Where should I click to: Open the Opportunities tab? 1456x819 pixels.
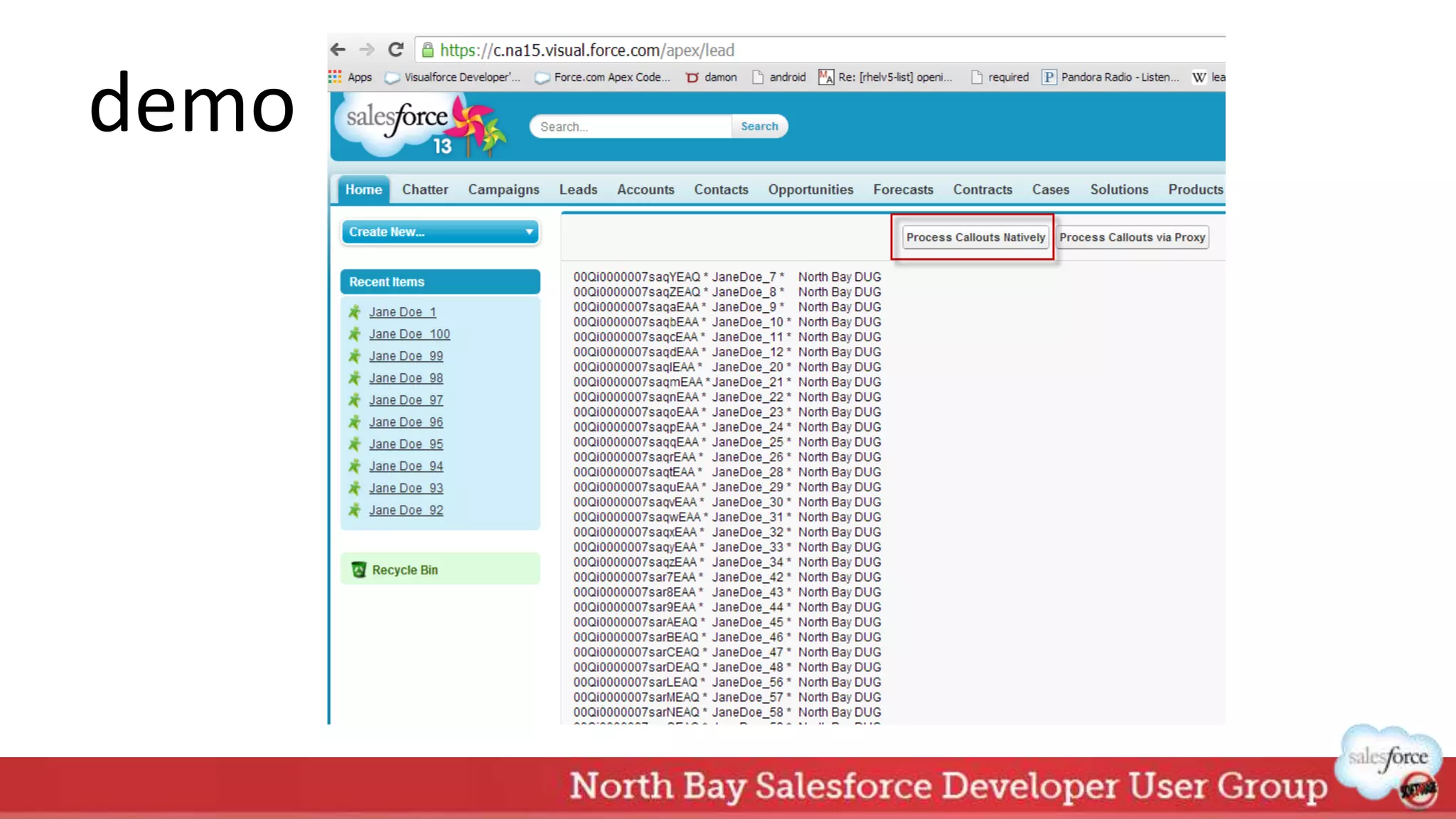[x=810, y=190]
